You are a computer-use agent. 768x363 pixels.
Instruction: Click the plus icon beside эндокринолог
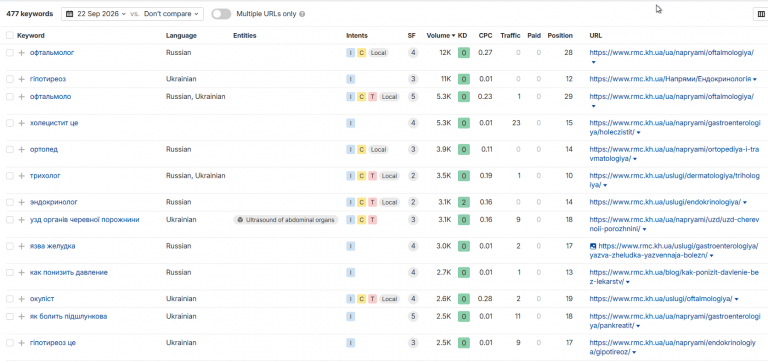pyautogui.click(x=22, y=202)
